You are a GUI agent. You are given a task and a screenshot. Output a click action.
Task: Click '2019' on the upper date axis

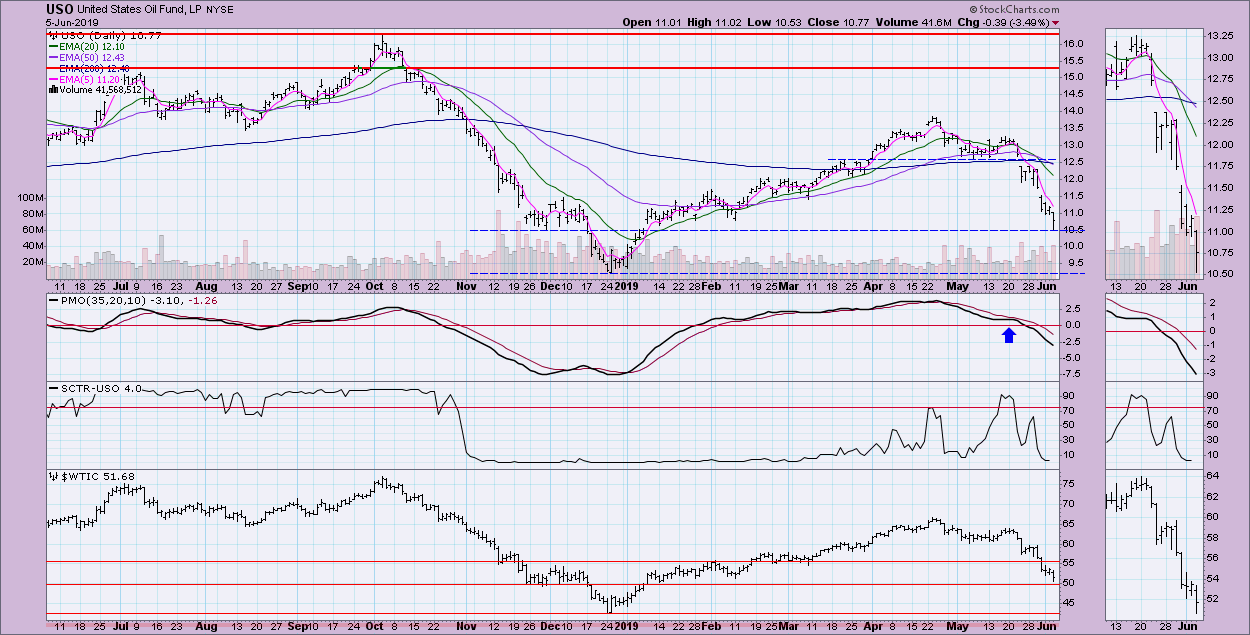(624, 287)
